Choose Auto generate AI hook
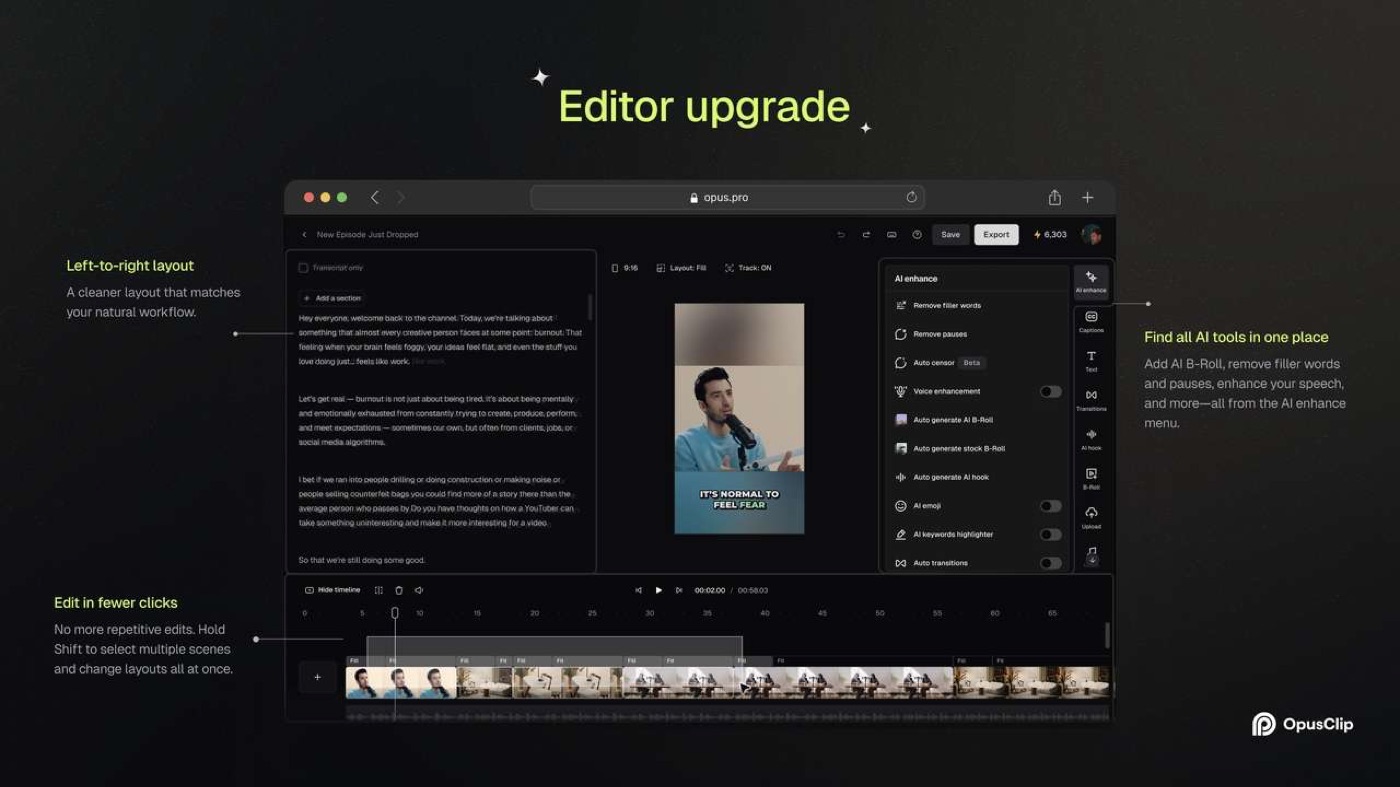The width and height of the screenshot is (1400, 787). coord(941,477)
